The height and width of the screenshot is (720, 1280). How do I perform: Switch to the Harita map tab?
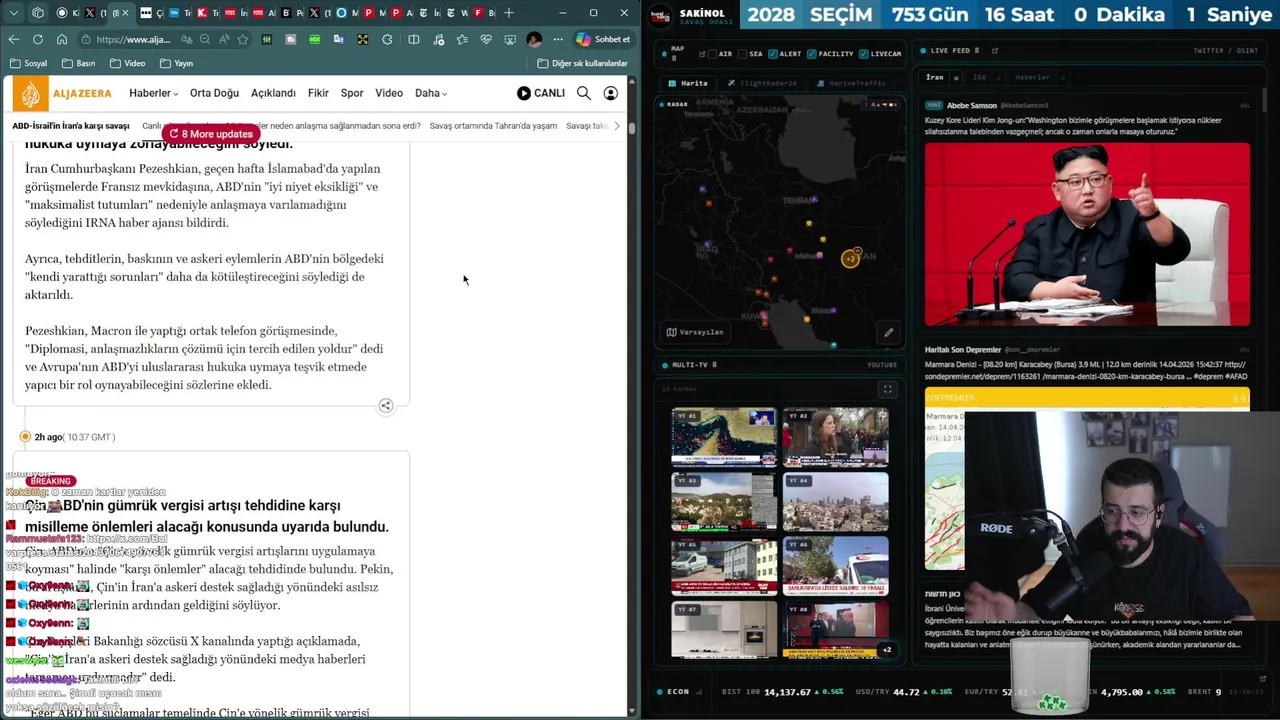(689, 83)
